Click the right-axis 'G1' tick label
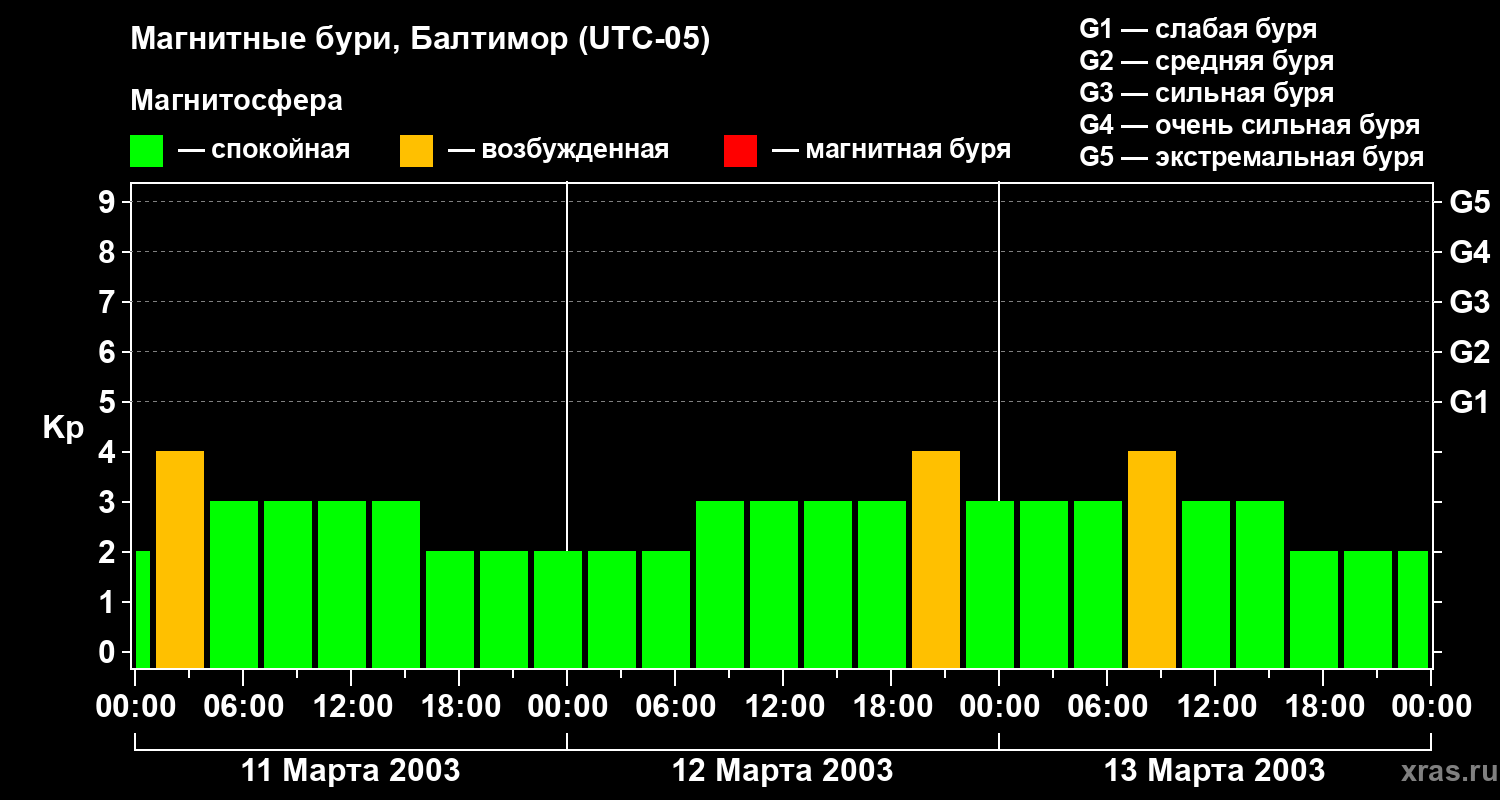Image resolution: width=1500 pixels, height=800 pixels. [1470, 402]
